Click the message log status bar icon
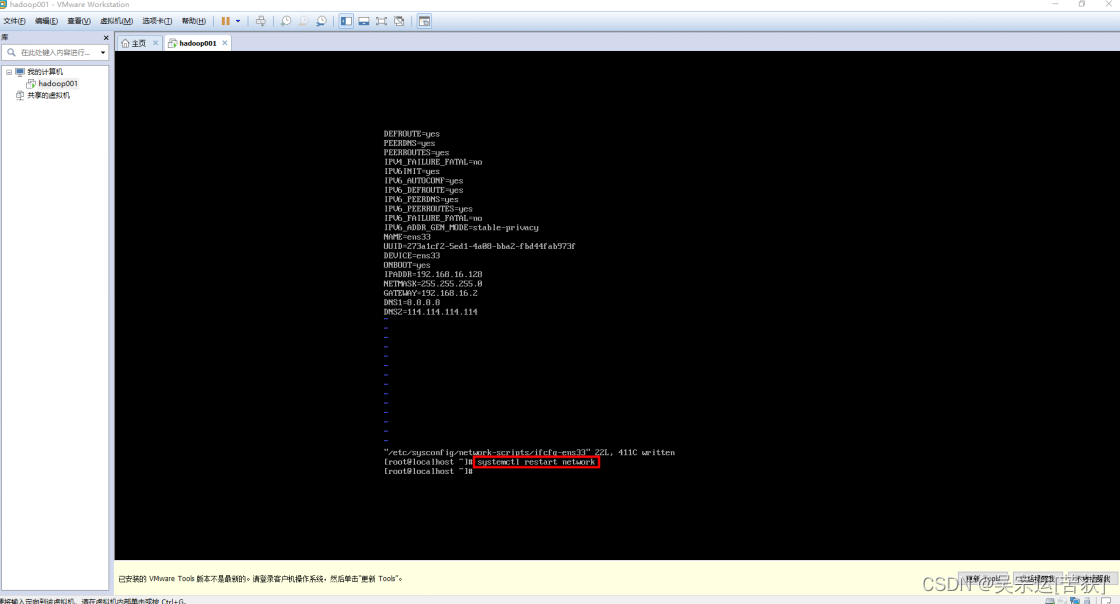The width and height of the screenshot is (1120, 604). point(1106,601)
